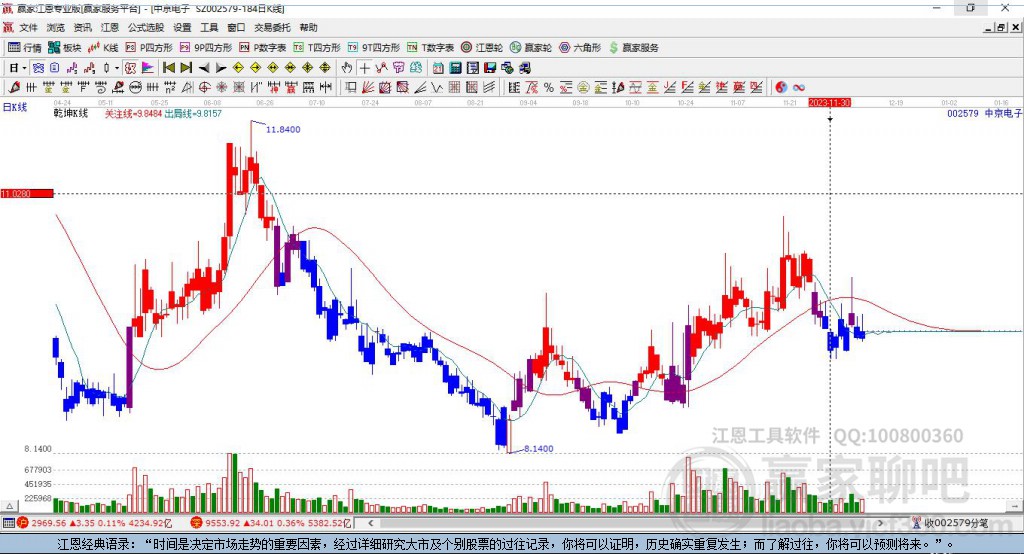Click the yin-yang taiji icon
Screen dimensions: 1024x554
781,87
